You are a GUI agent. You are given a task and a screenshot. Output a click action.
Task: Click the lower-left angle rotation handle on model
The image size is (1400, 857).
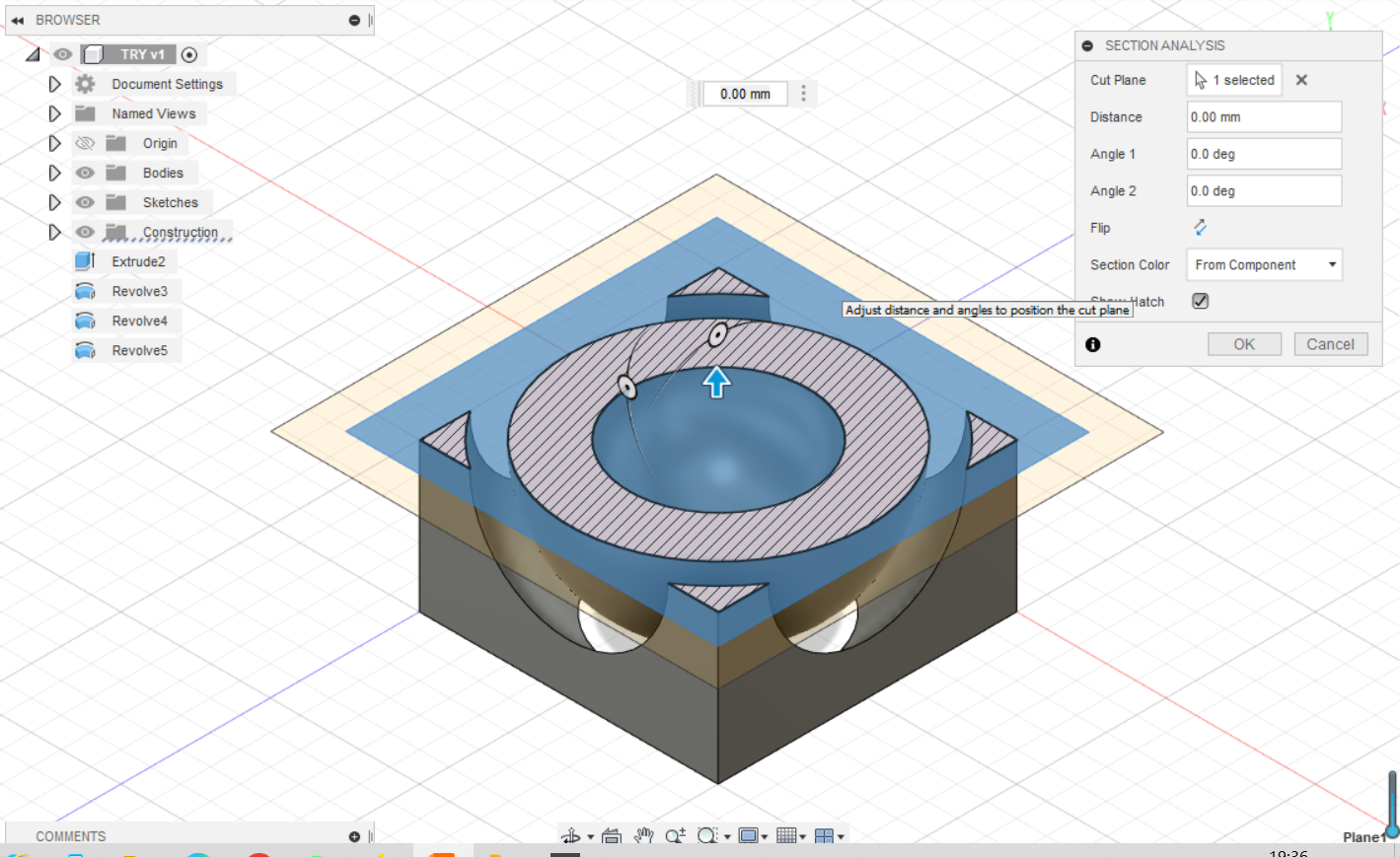626,387
